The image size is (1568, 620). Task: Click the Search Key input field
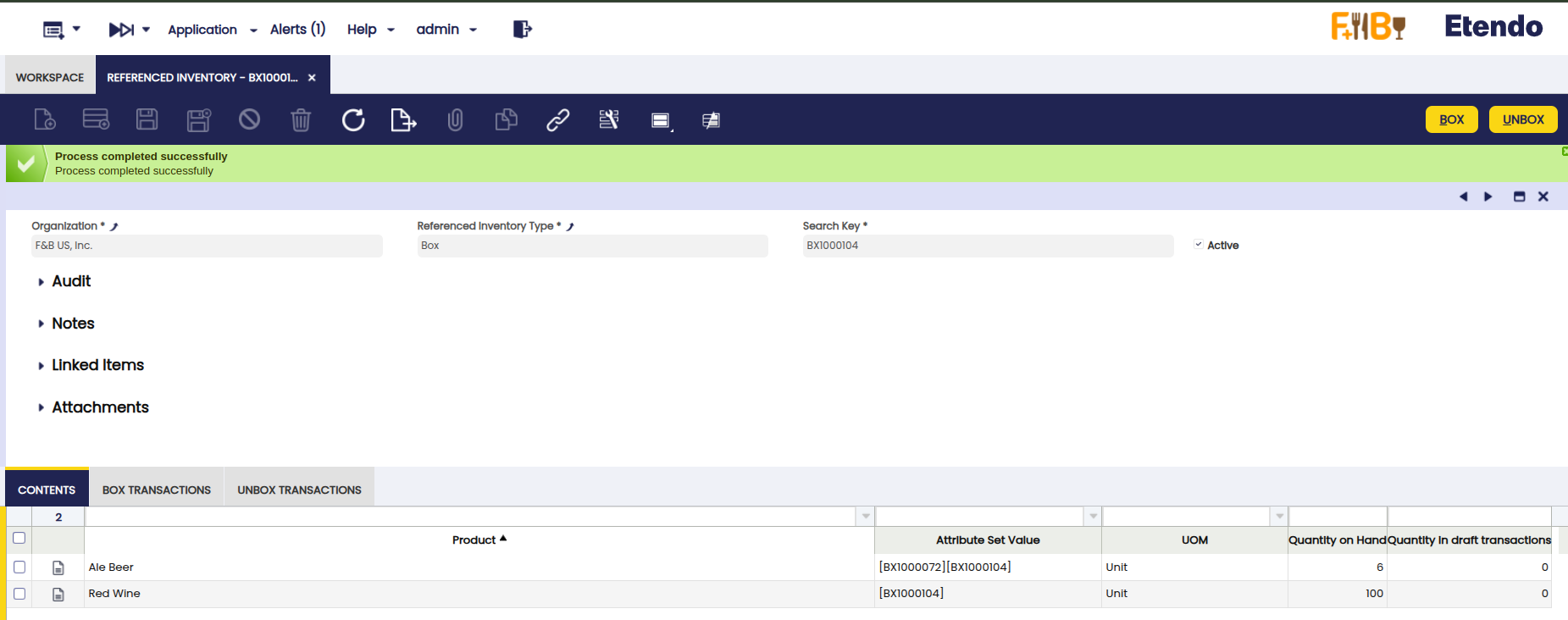point(987,246)
